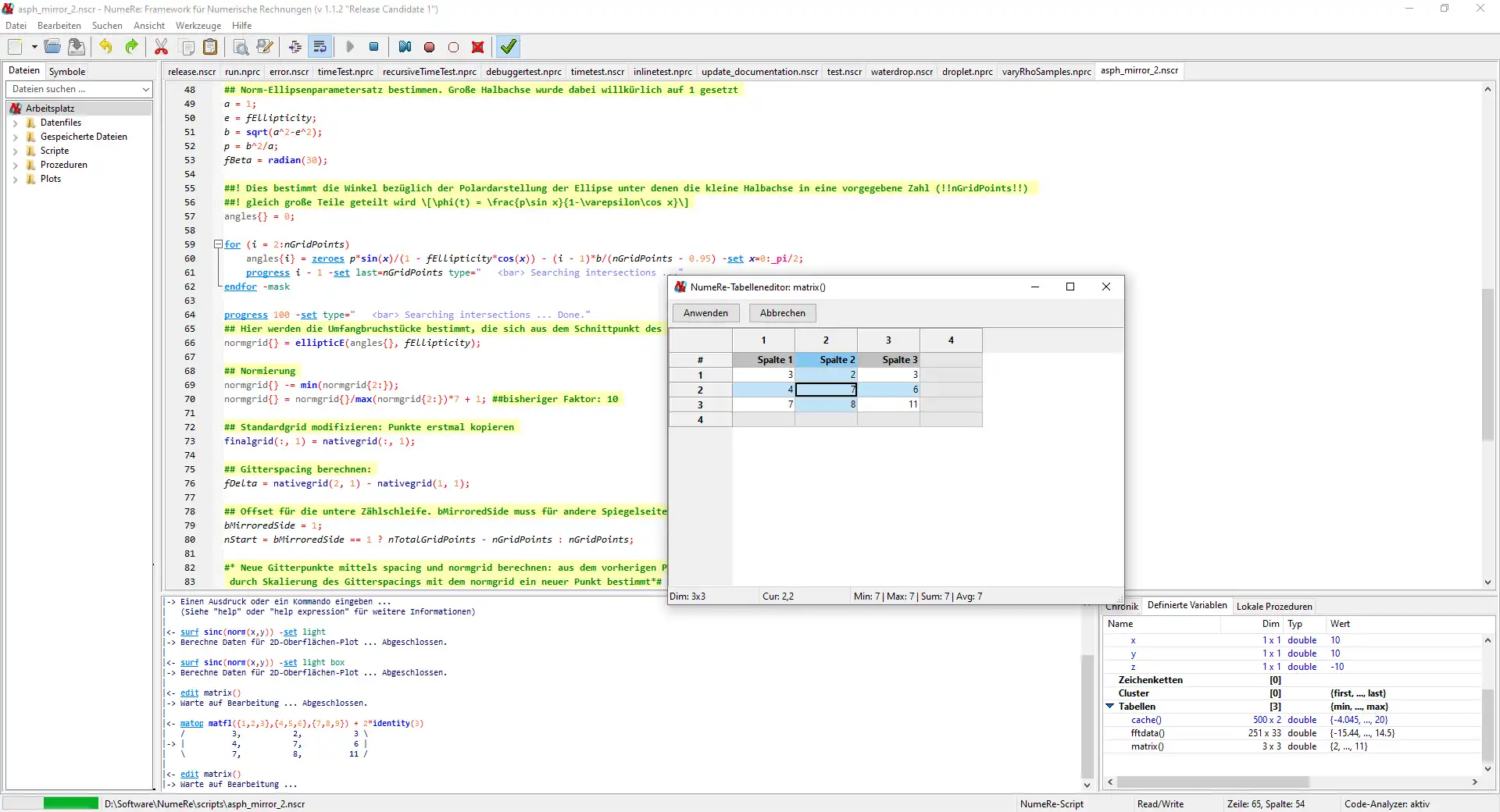The width and height of the screenshot is (1500, 812).
Task: Collapse the for-loop fold marker at line 59
Action: [219, 244]
